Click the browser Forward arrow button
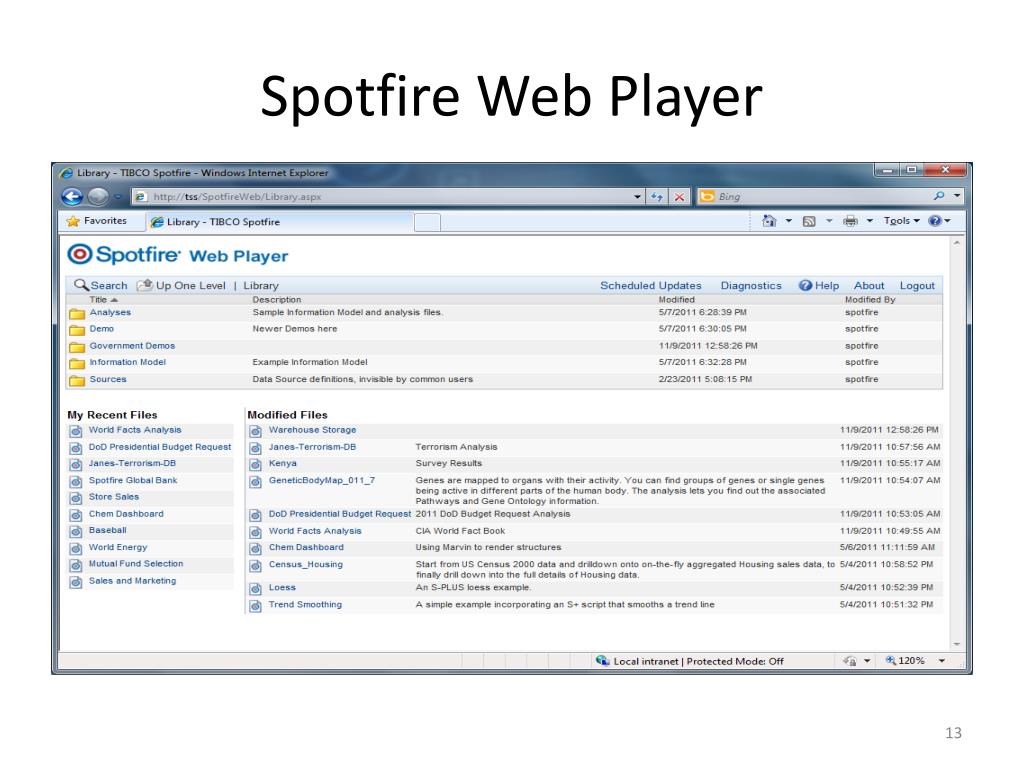Screen dimensions: 1024x768 point(98,197)
